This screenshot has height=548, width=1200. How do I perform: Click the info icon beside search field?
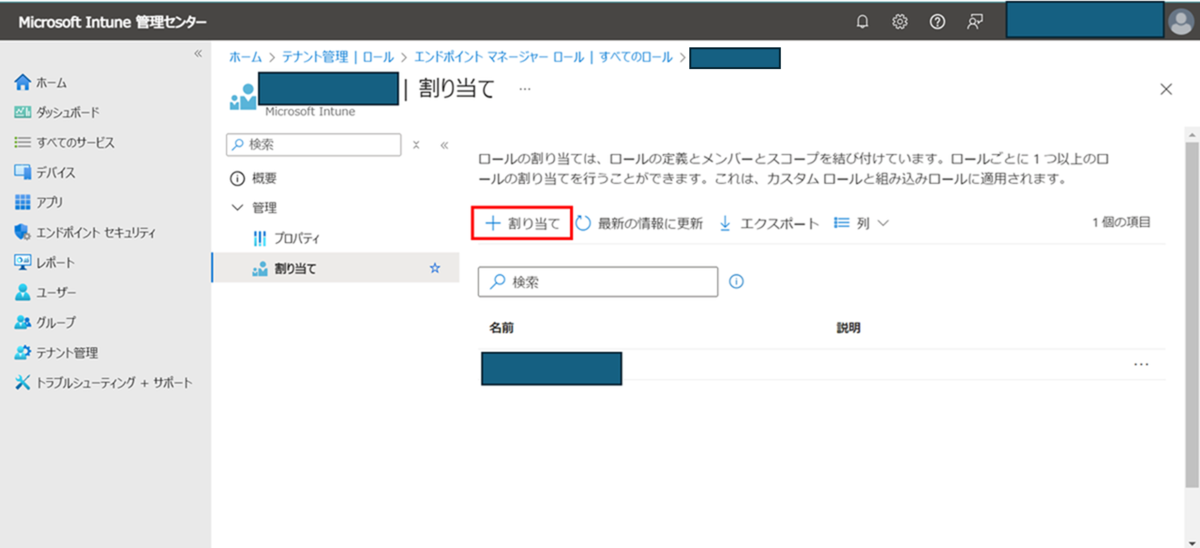737,282
